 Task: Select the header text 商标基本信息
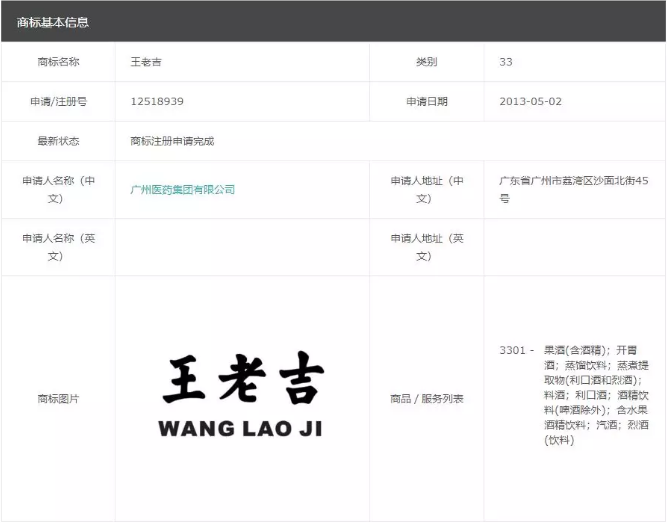click(53, 22)
